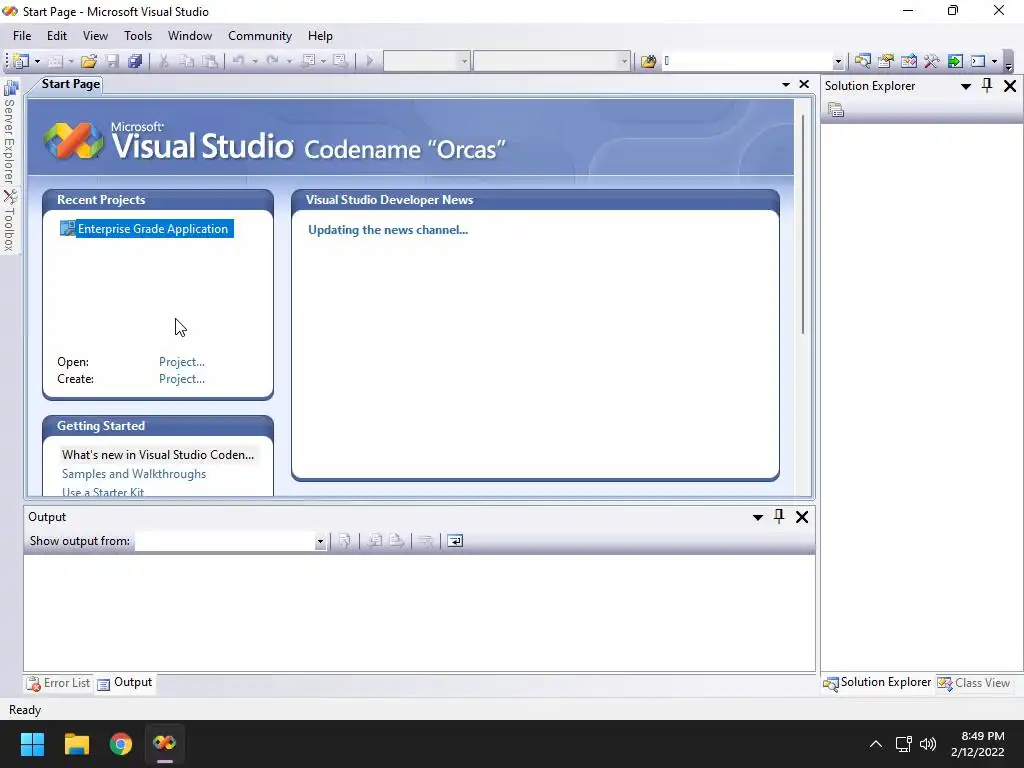Click the network icon in system tray
Viewport: 1024px width, 768px height.
coord(903,744)
